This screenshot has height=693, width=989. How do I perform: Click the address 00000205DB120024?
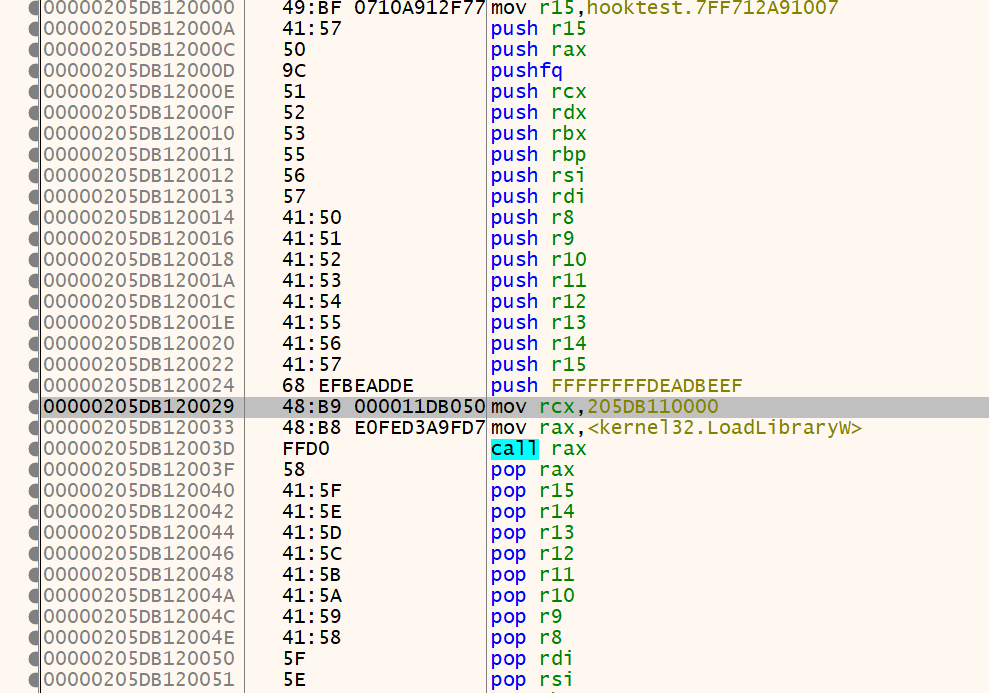[140, 385]
